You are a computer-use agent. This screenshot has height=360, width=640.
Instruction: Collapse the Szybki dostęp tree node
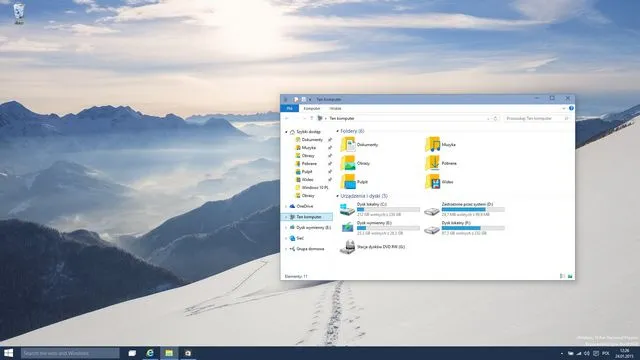pos(286,132)
